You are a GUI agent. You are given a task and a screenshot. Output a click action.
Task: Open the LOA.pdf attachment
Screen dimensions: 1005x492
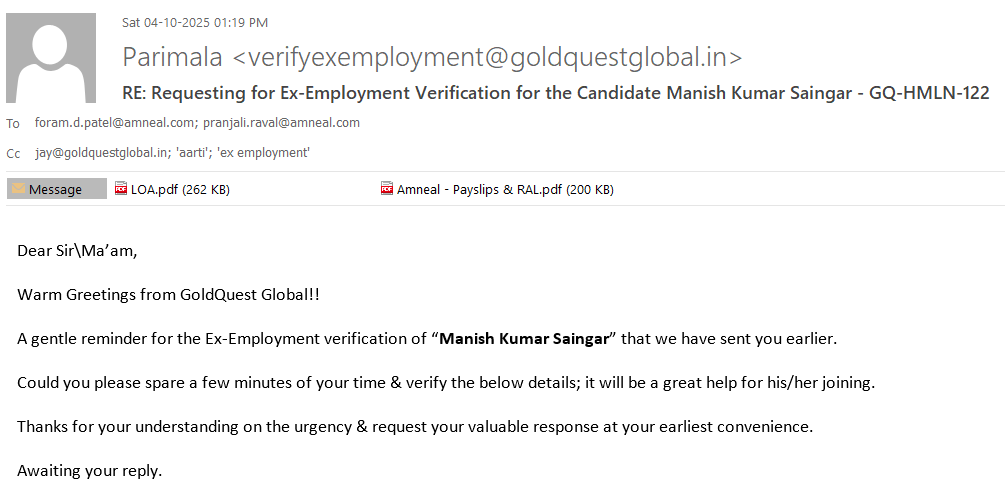click(x=179, y=189)
